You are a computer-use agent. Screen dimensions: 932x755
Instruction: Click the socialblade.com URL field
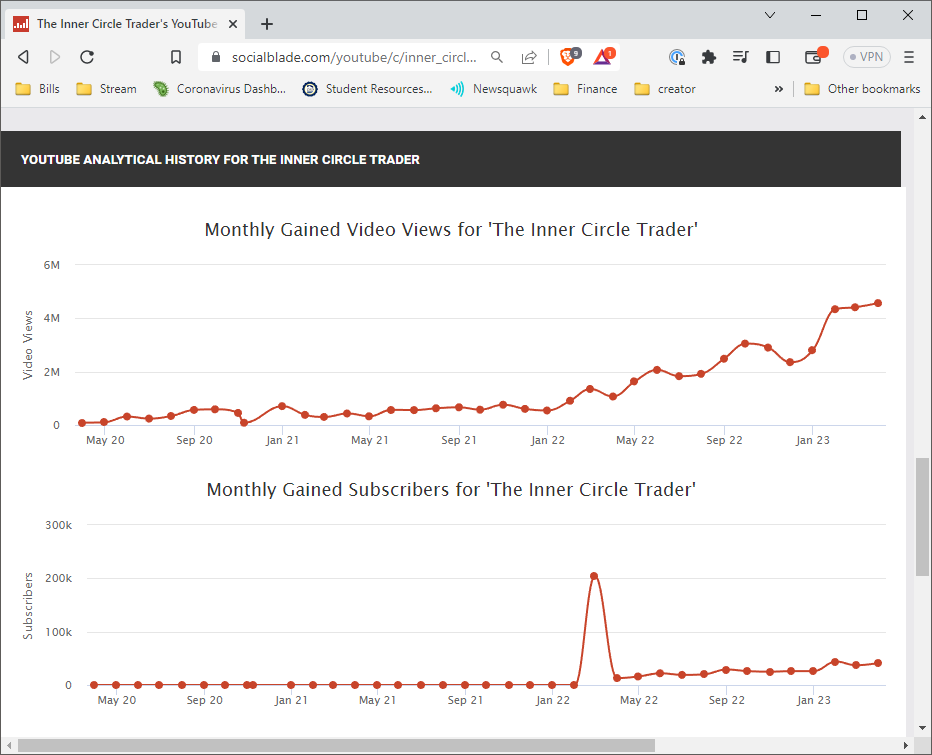click(x=354, y=57)
